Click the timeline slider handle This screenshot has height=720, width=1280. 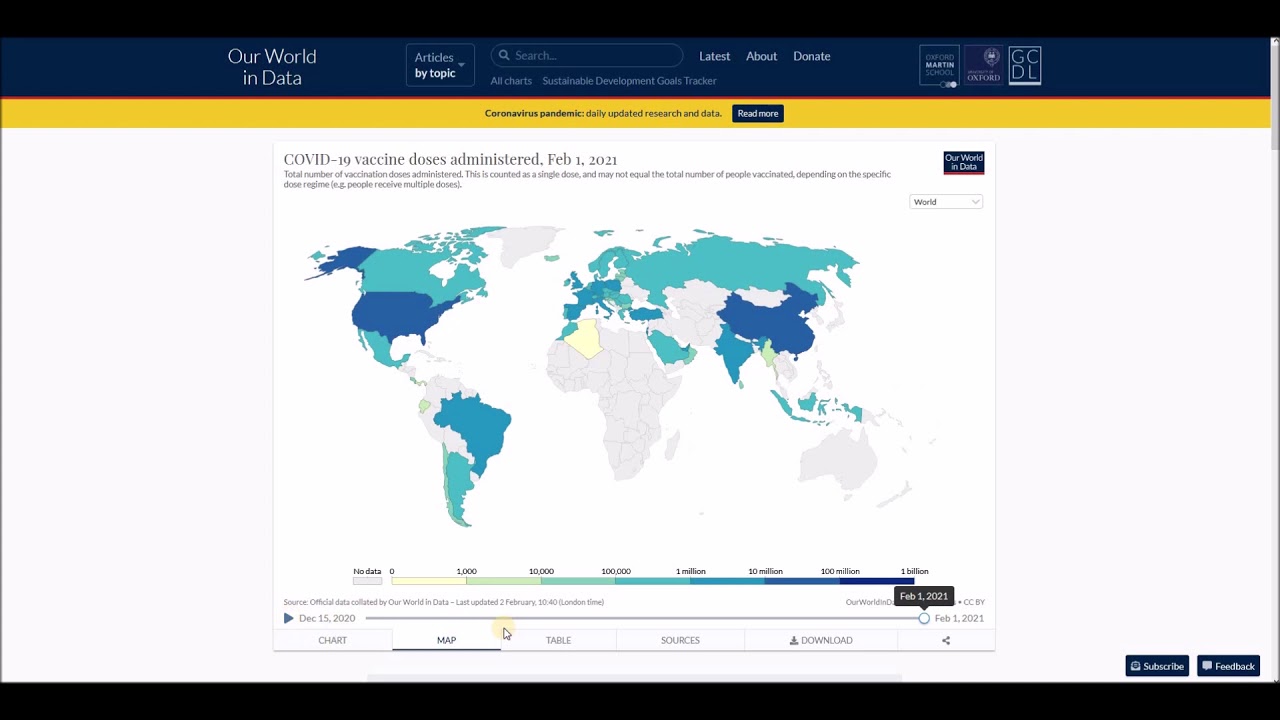pyautogui.click(x=924, y=618)
